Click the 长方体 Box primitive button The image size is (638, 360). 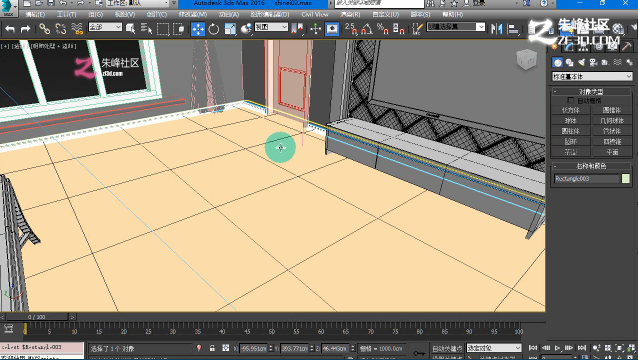point(570,110)
